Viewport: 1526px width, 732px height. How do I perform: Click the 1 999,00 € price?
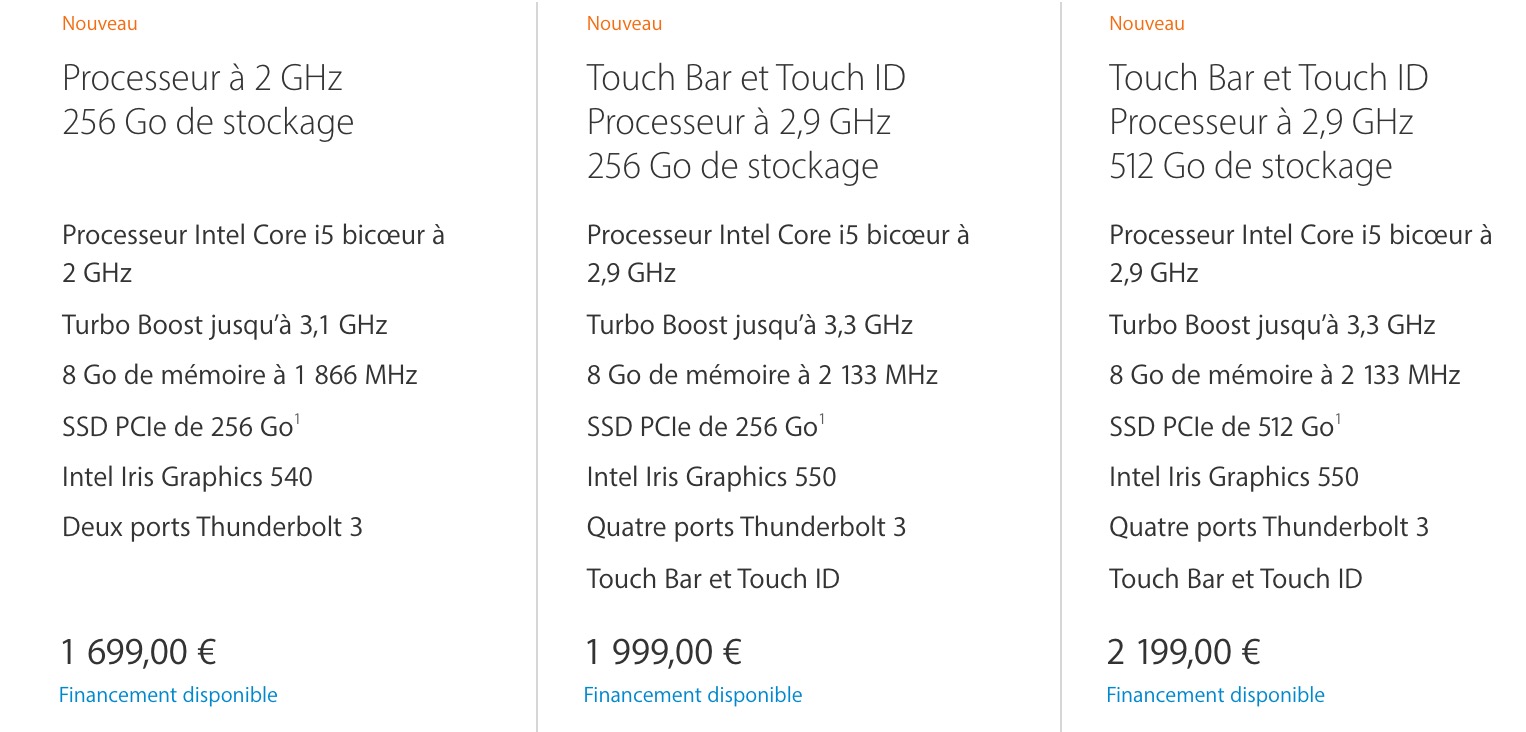pyautogui.click(x=663, y=652)
